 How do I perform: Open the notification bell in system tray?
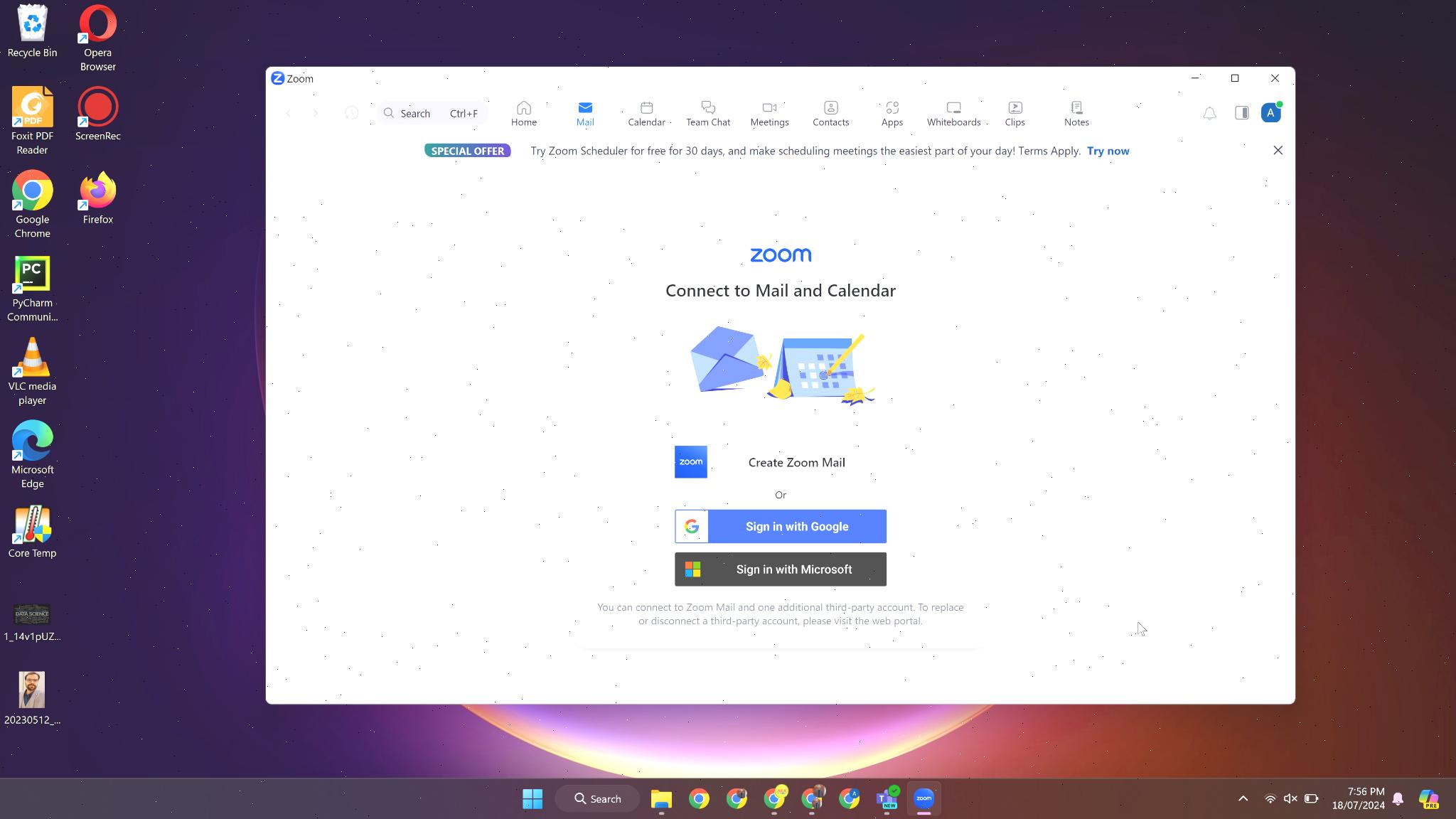coord(1398,798)
